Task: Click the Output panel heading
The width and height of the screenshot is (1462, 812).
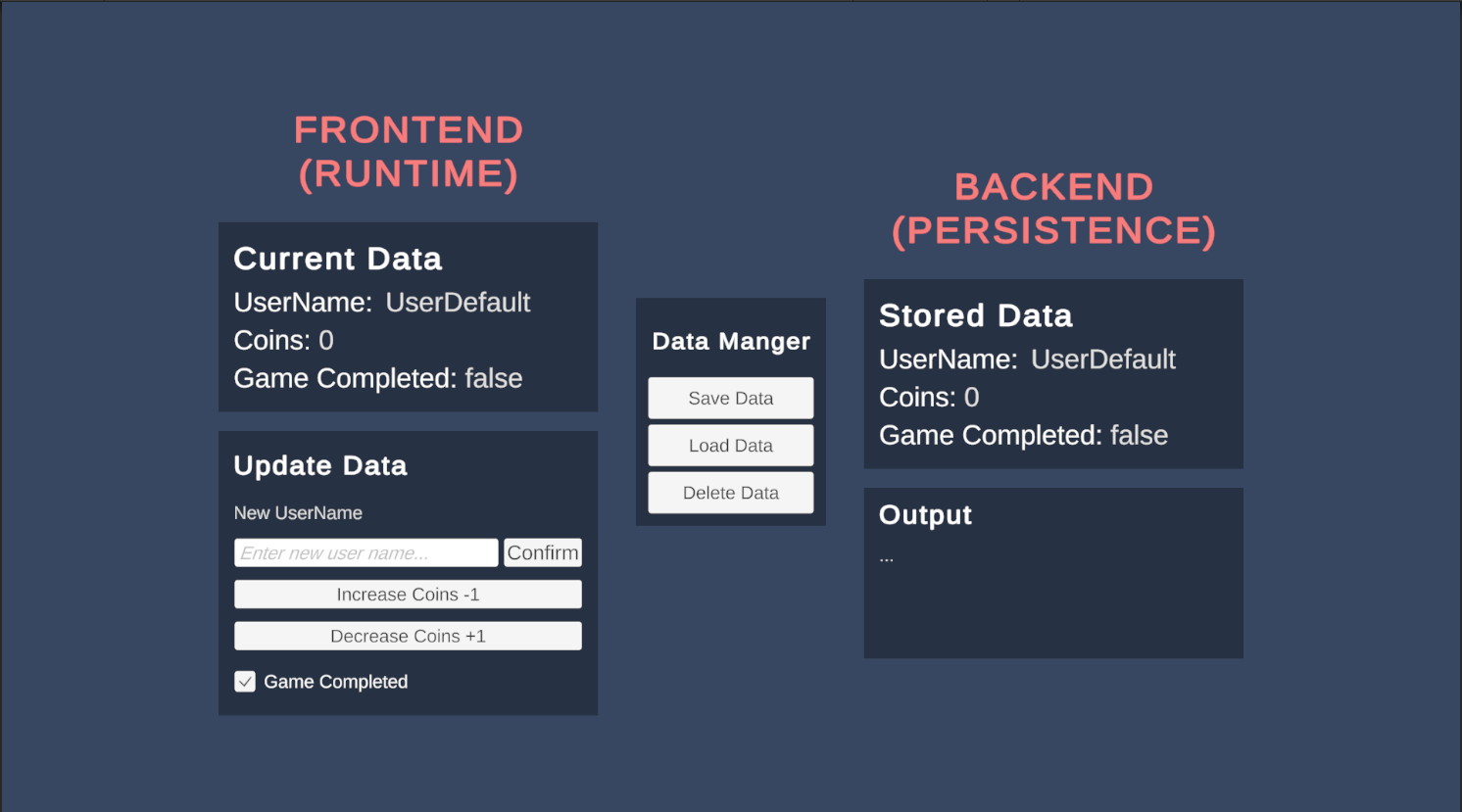Action: (925, 515)
